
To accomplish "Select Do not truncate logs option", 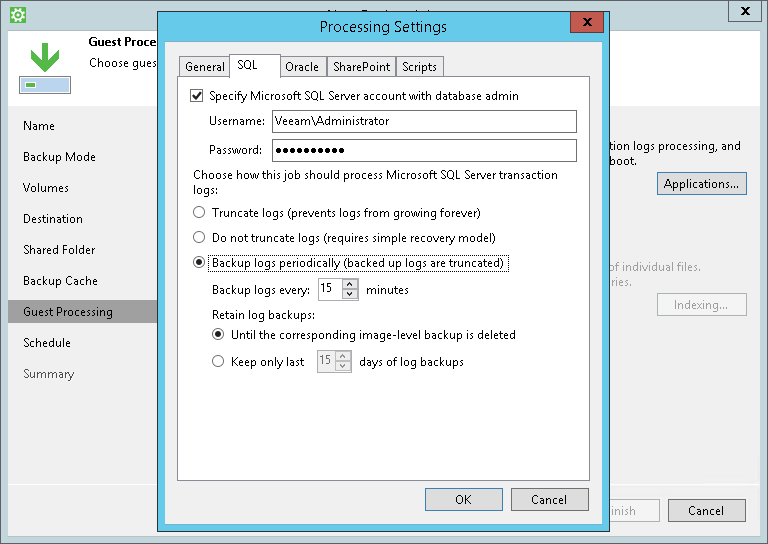I will click(x=199, y=237).
